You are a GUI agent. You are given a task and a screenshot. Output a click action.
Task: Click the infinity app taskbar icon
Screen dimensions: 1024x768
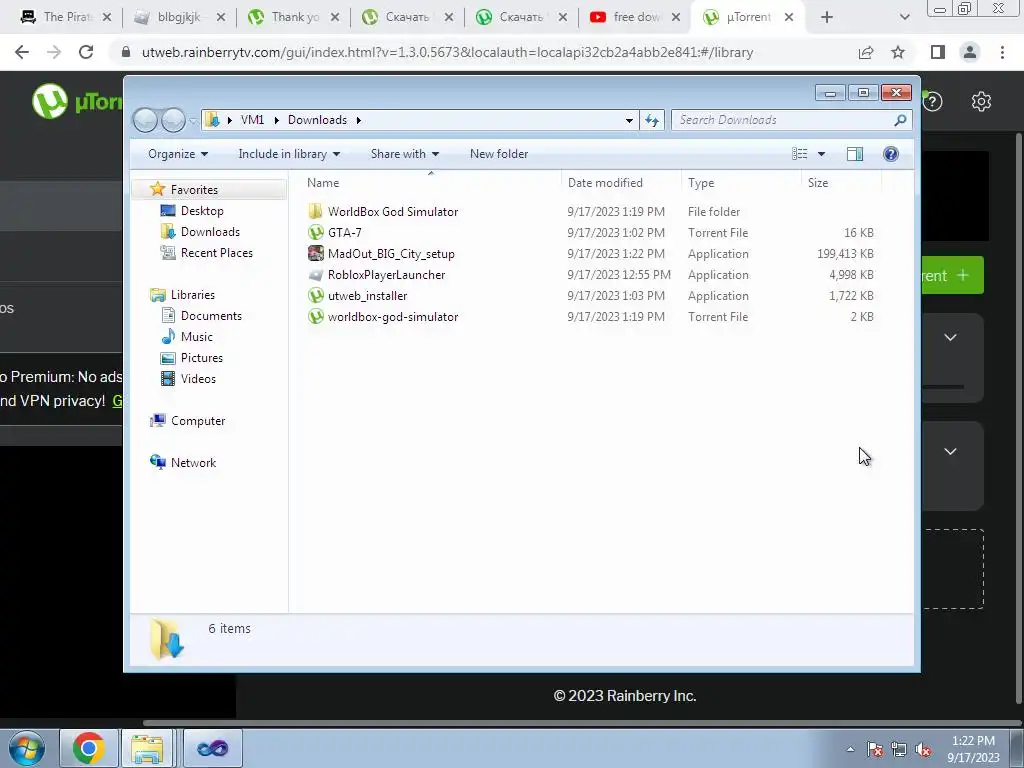[212, 748]
